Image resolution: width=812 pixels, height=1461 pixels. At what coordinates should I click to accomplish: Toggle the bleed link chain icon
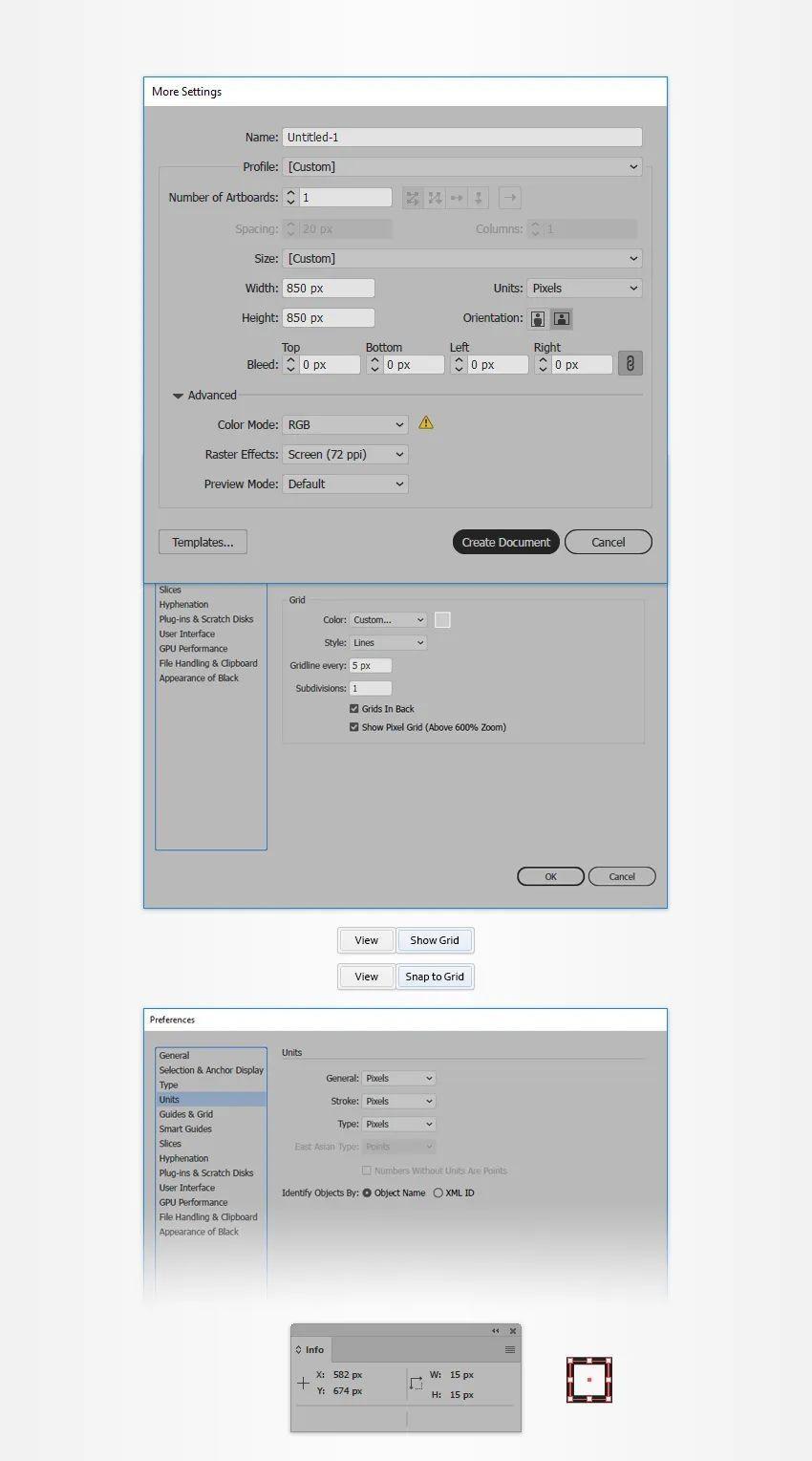pyautogui.click(x=630, y=363)
